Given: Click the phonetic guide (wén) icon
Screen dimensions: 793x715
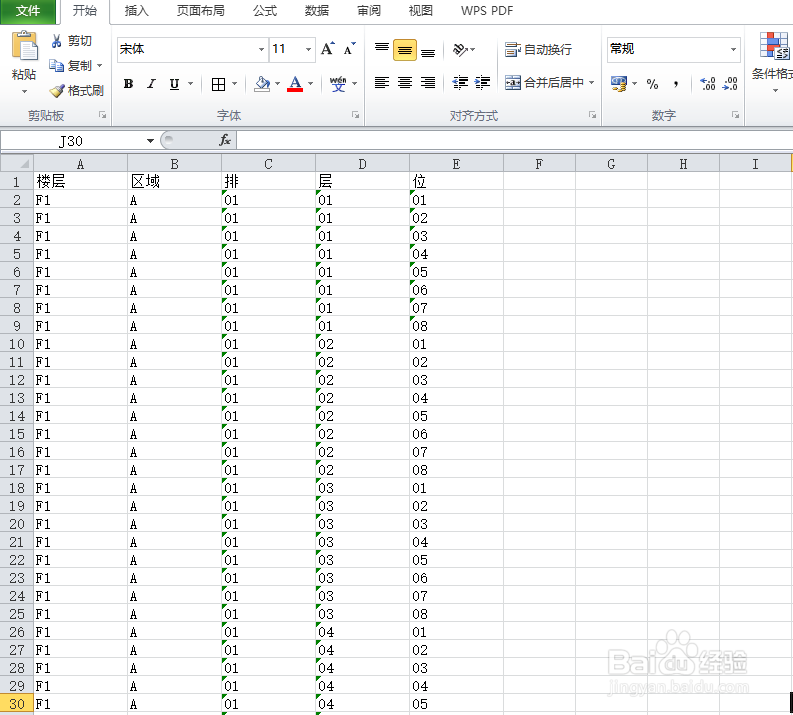Looking at the screenshot, I should coord(338,84).
